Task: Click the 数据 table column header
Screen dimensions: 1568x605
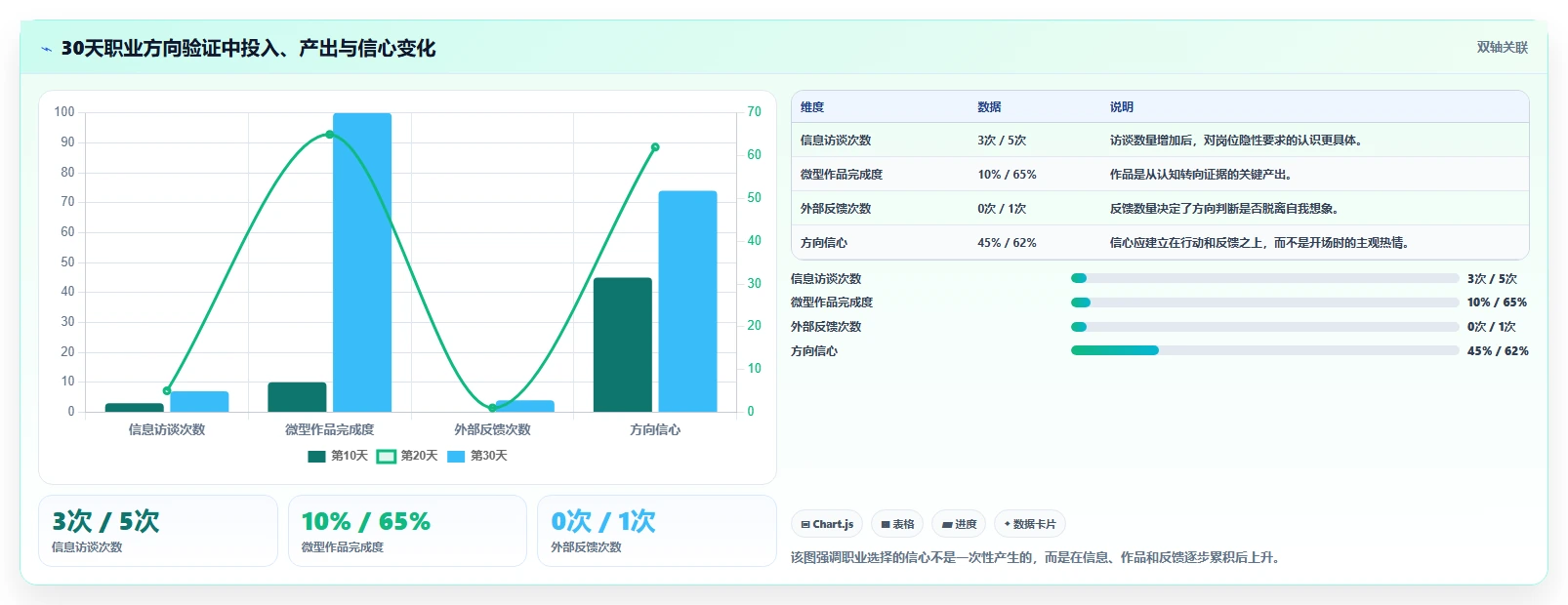Action: point(989,107)
